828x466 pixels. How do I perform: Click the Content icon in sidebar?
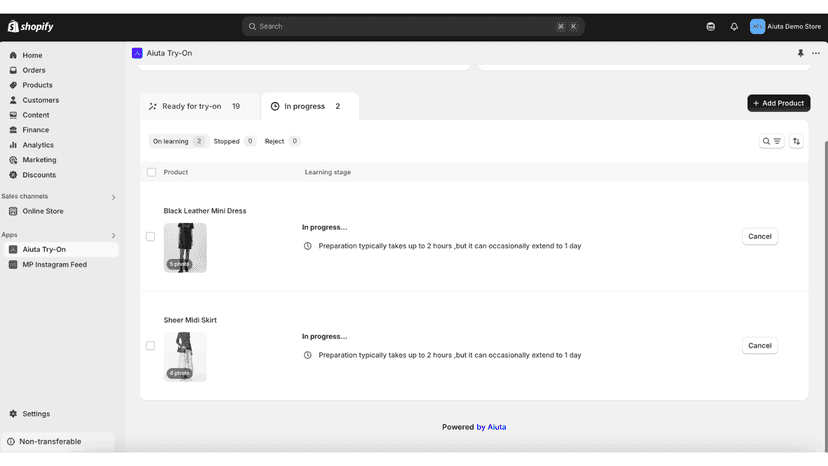point(13,115)
